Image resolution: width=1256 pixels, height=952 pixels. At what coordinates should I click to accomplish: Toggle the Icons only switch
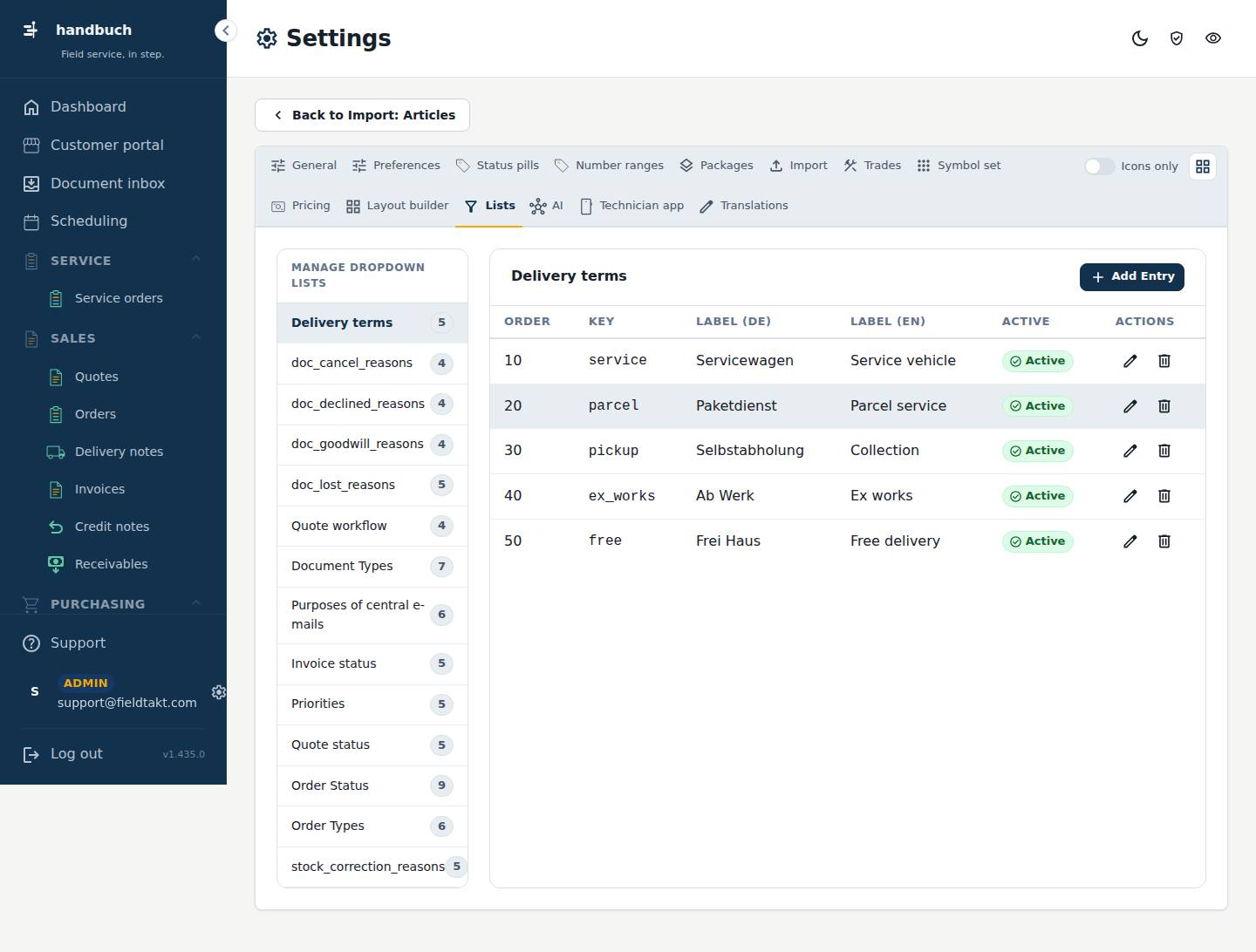pyautogui.click(x=1099, y=167)
